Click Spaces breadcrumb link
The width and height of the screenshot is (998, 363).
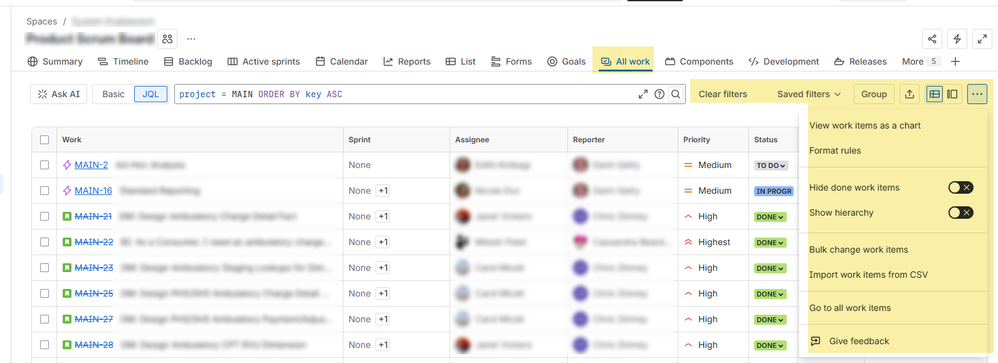[x=41, y=22]
